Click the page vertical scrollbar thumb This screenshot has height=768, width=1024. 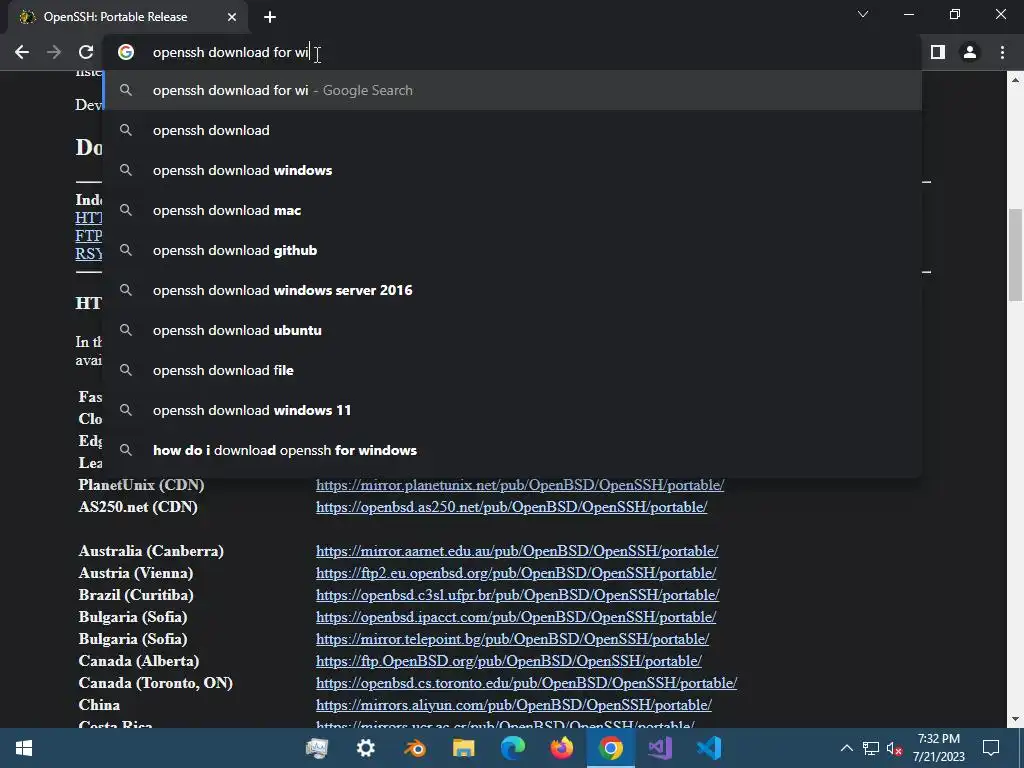[1014, 255]
